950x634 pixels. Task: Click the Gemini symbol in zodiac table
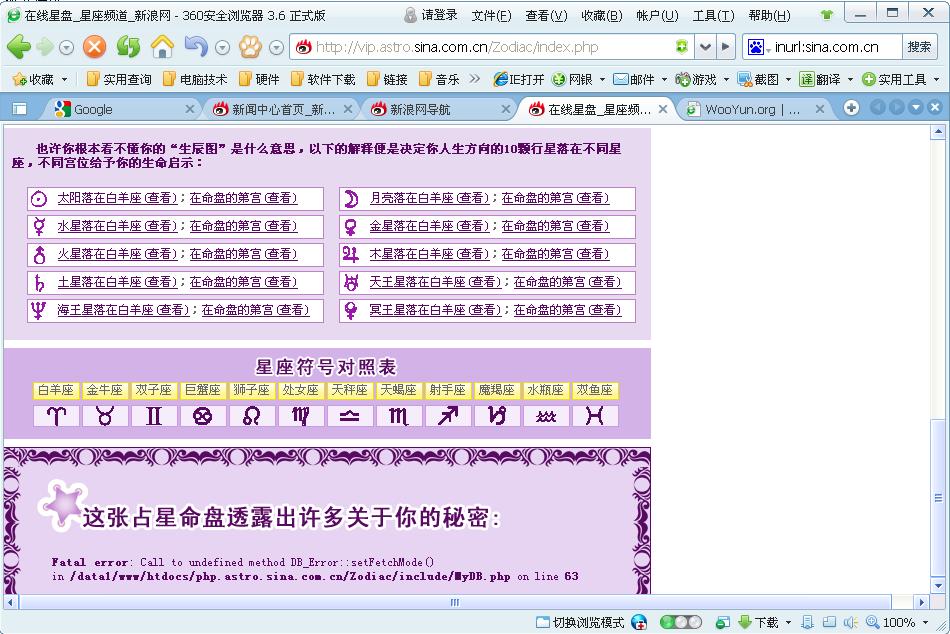pyautogui.click(x=154, y=416)
